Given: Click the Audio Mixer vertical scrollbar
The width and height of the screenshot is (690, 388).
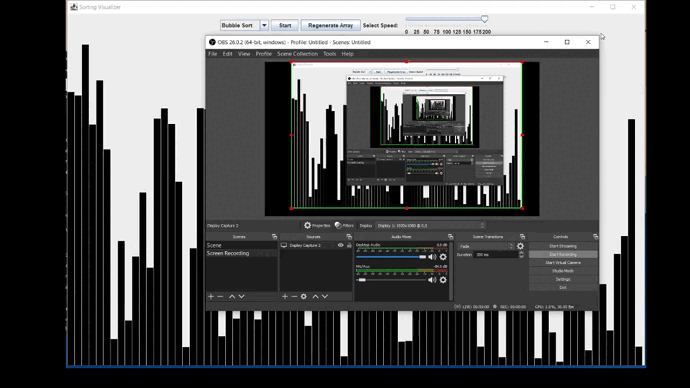Looking at the screenshot, I should pos(450,271).
